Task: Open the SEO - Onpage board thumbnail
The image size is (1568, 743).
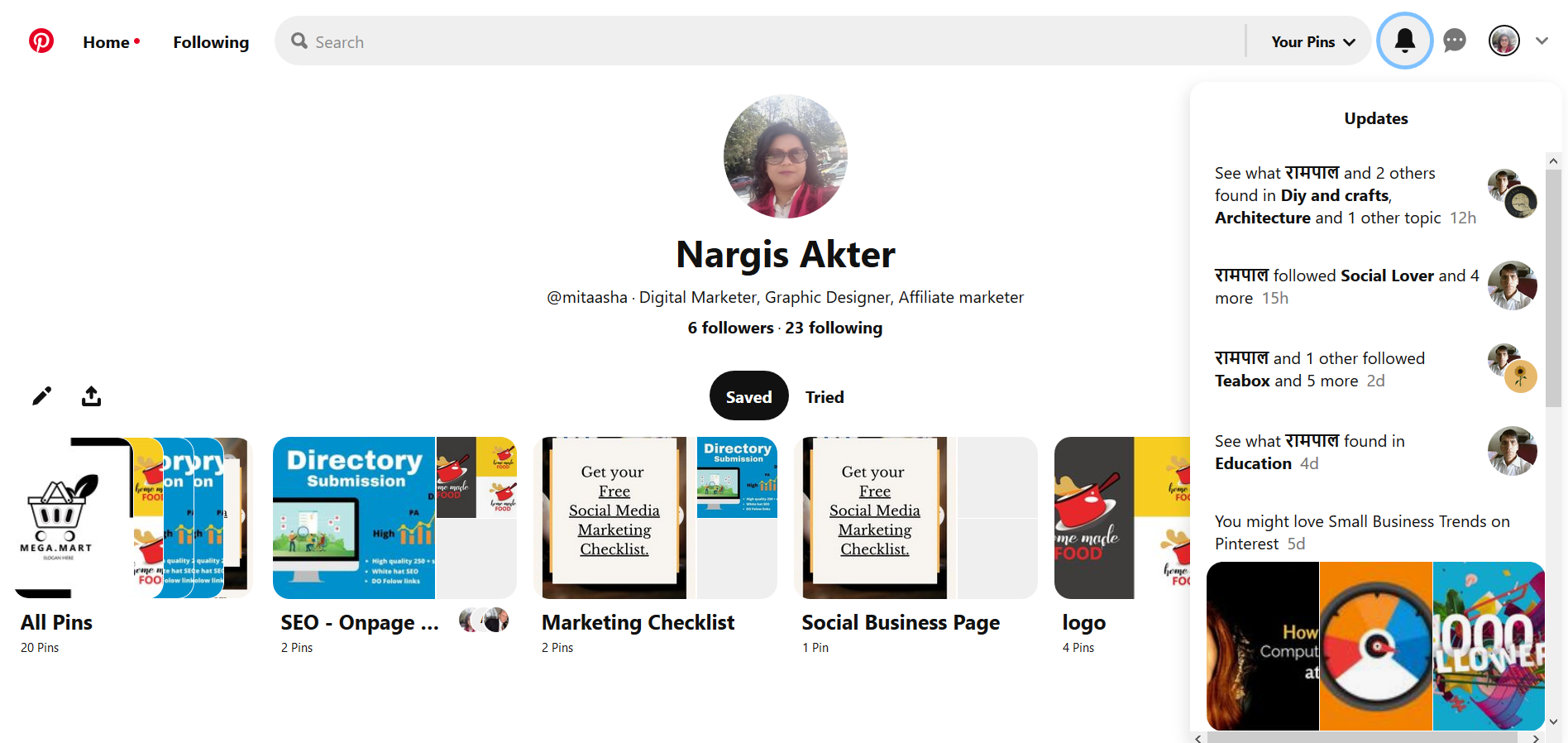Action: point(394,517)
